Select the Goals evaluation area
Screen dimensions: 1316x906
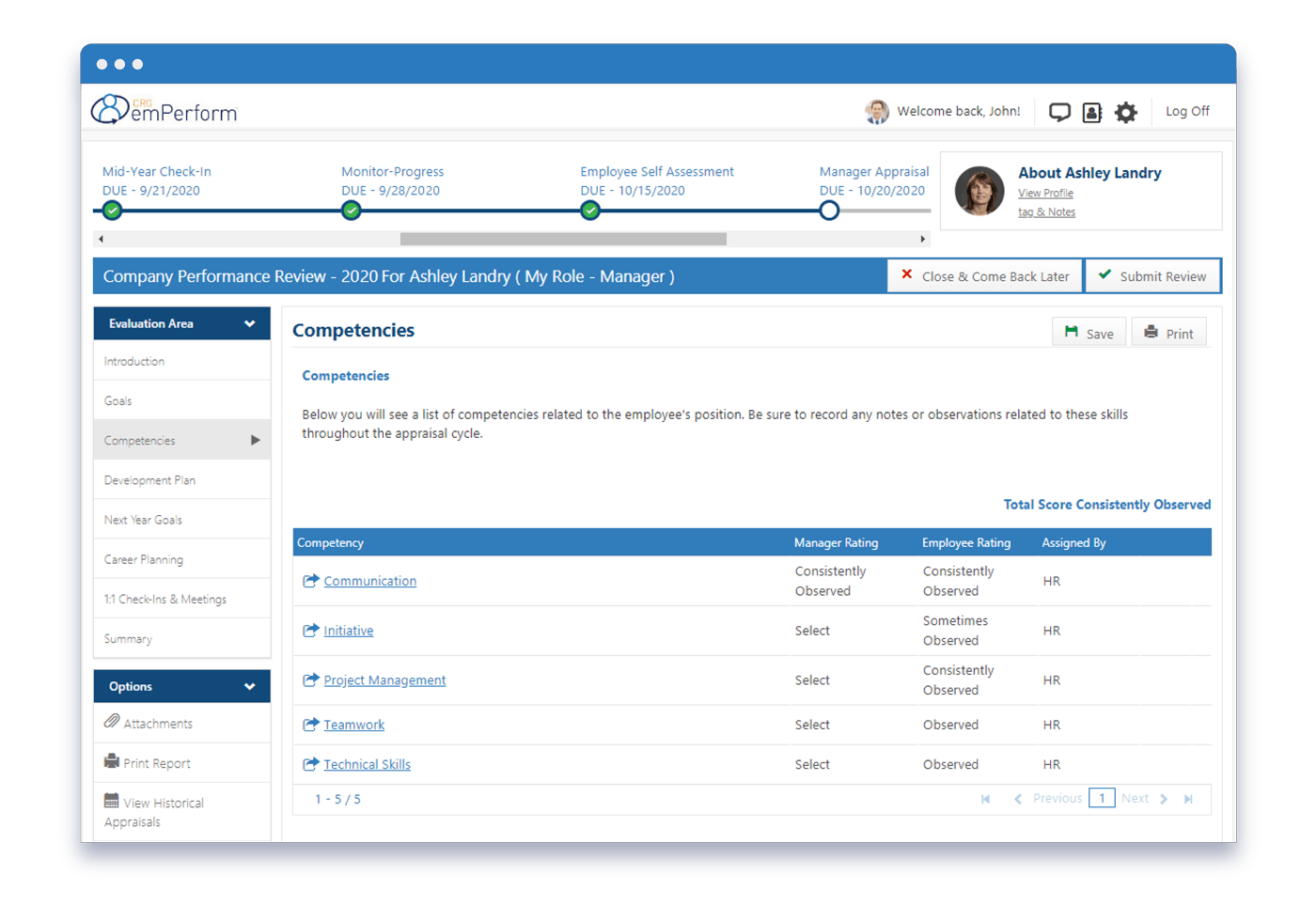(117, 400)
